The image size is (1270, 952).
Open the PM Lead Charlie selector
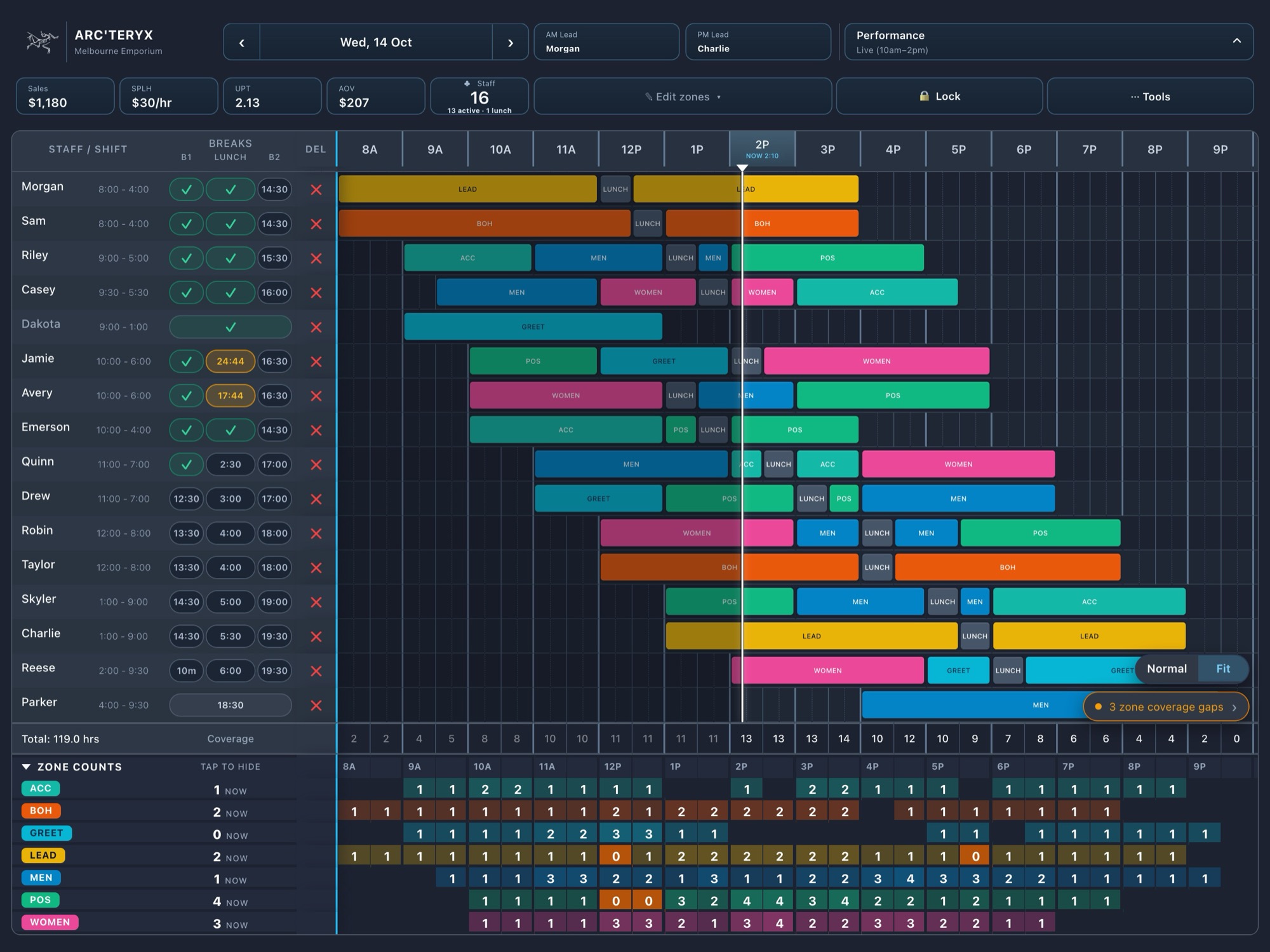pyautogui.click(x=758, y=42)
